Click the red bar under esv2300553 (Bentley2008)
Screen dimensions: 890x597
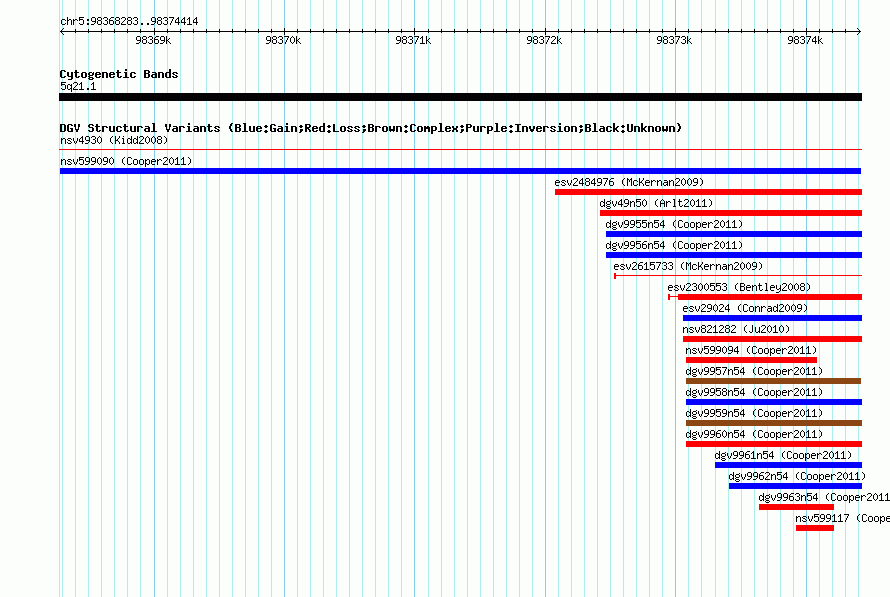pos(765,297)
